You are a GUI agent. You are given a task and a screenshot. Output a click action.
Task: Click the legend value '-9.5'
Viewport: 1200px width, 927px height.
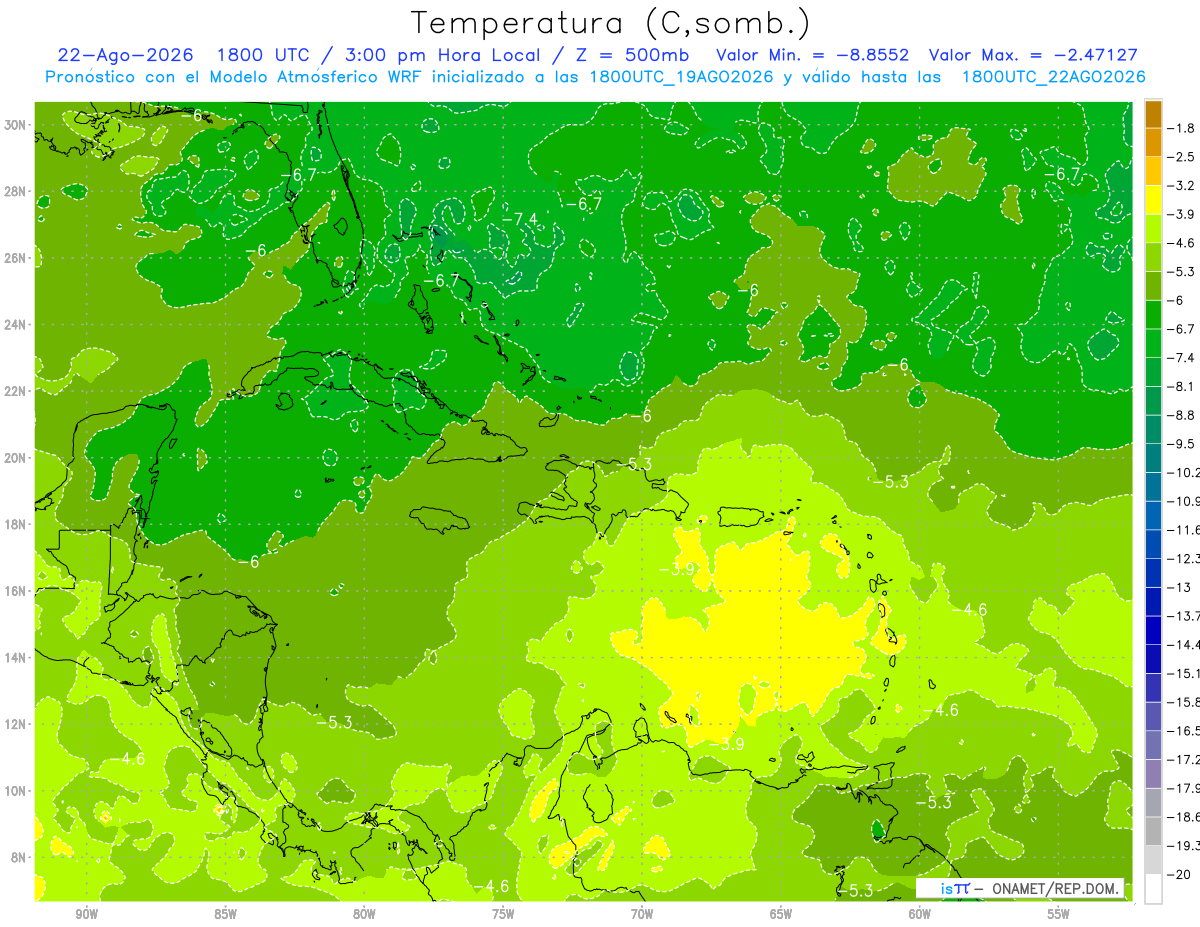click(1182, 443)
